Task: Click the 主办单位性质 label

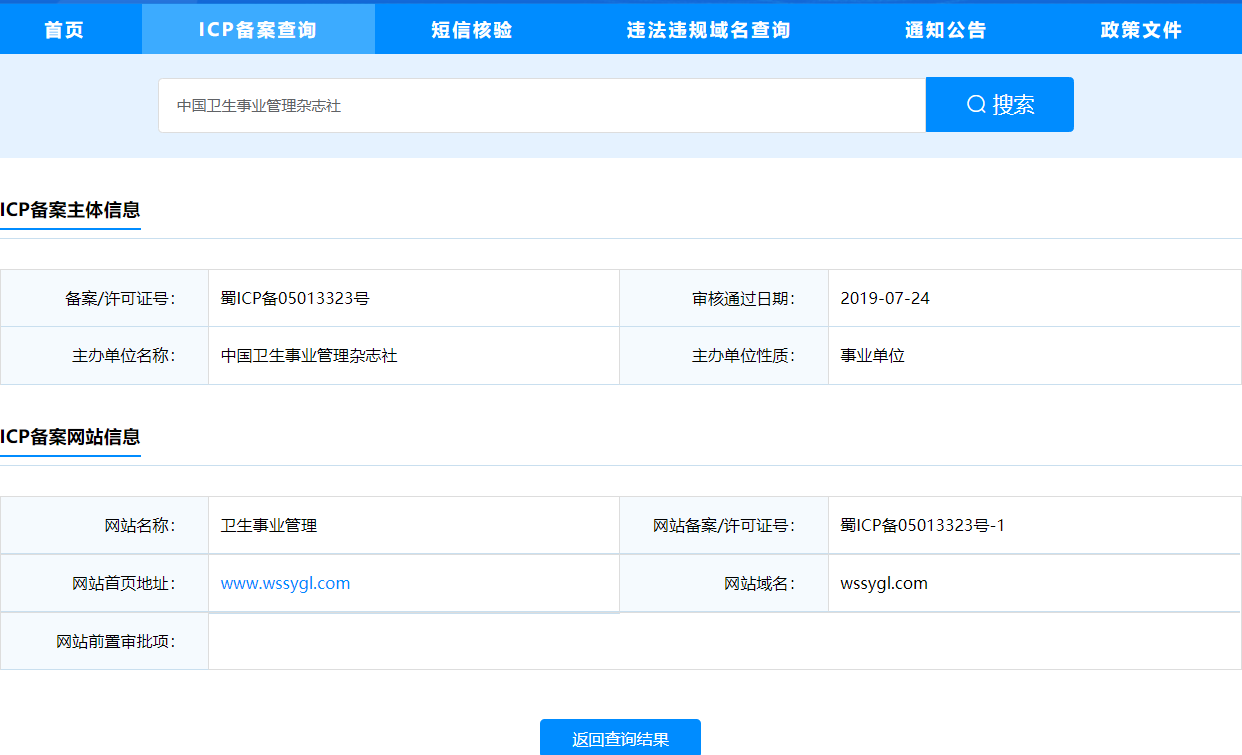Action: click(x=744, y=355)
